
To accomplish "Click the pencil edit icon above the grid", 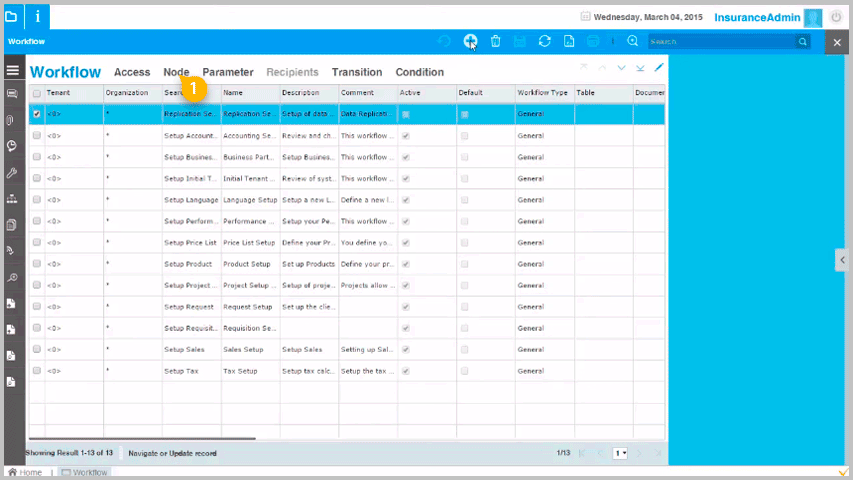I will 659,67.
